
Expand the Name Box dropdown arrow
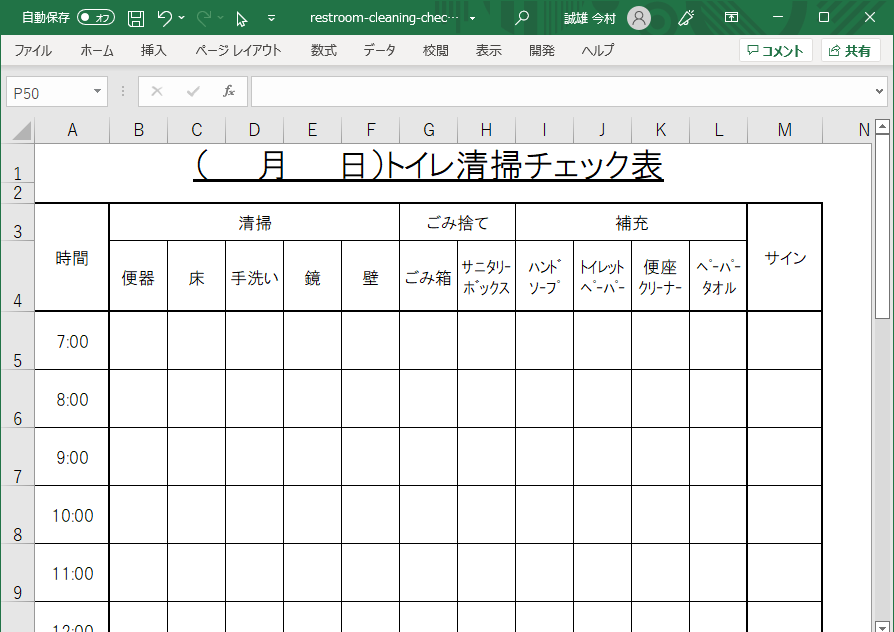[97, 92]
